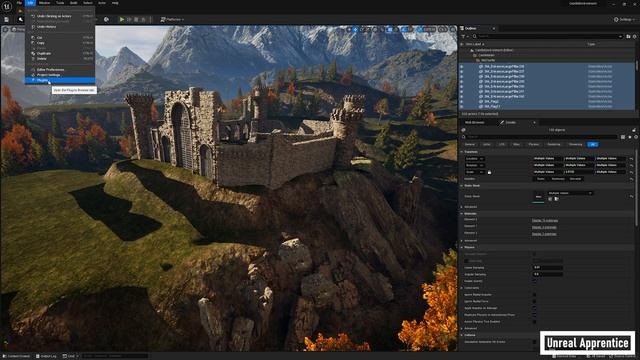Open the Tools menu
This screenshot has height=360, width=640.
coord(60,3)
